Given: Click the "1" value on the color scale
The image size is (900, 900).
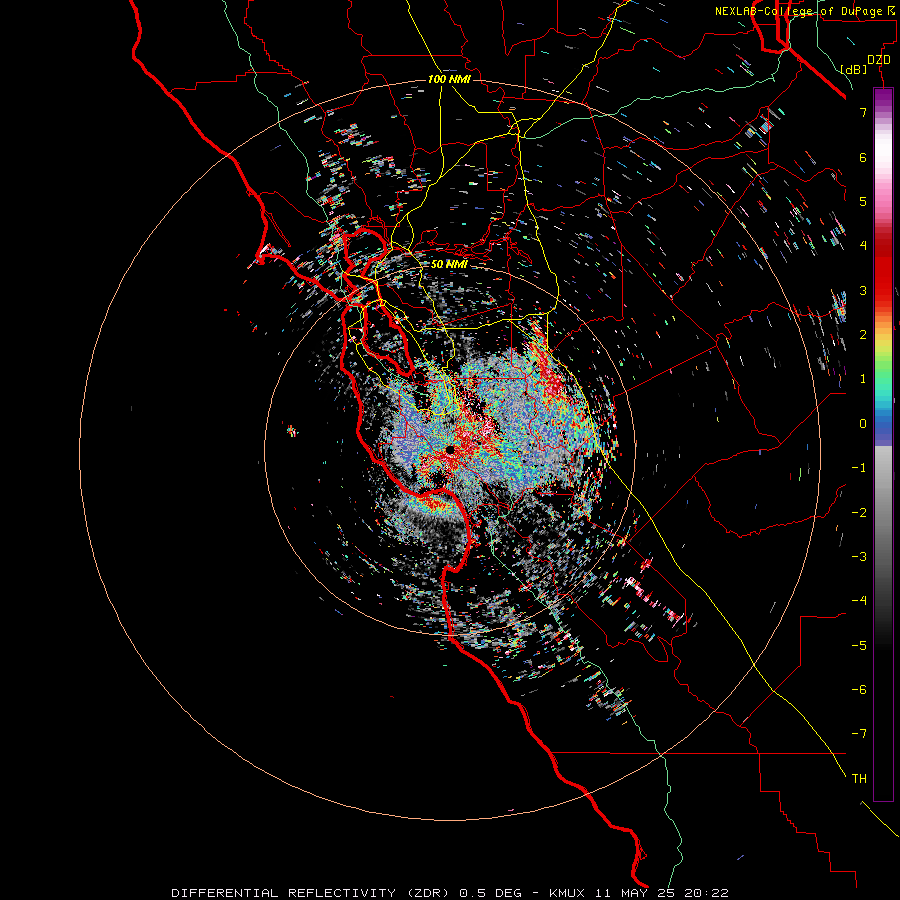Looking at the screenshot, I should [x=863, y=379].
